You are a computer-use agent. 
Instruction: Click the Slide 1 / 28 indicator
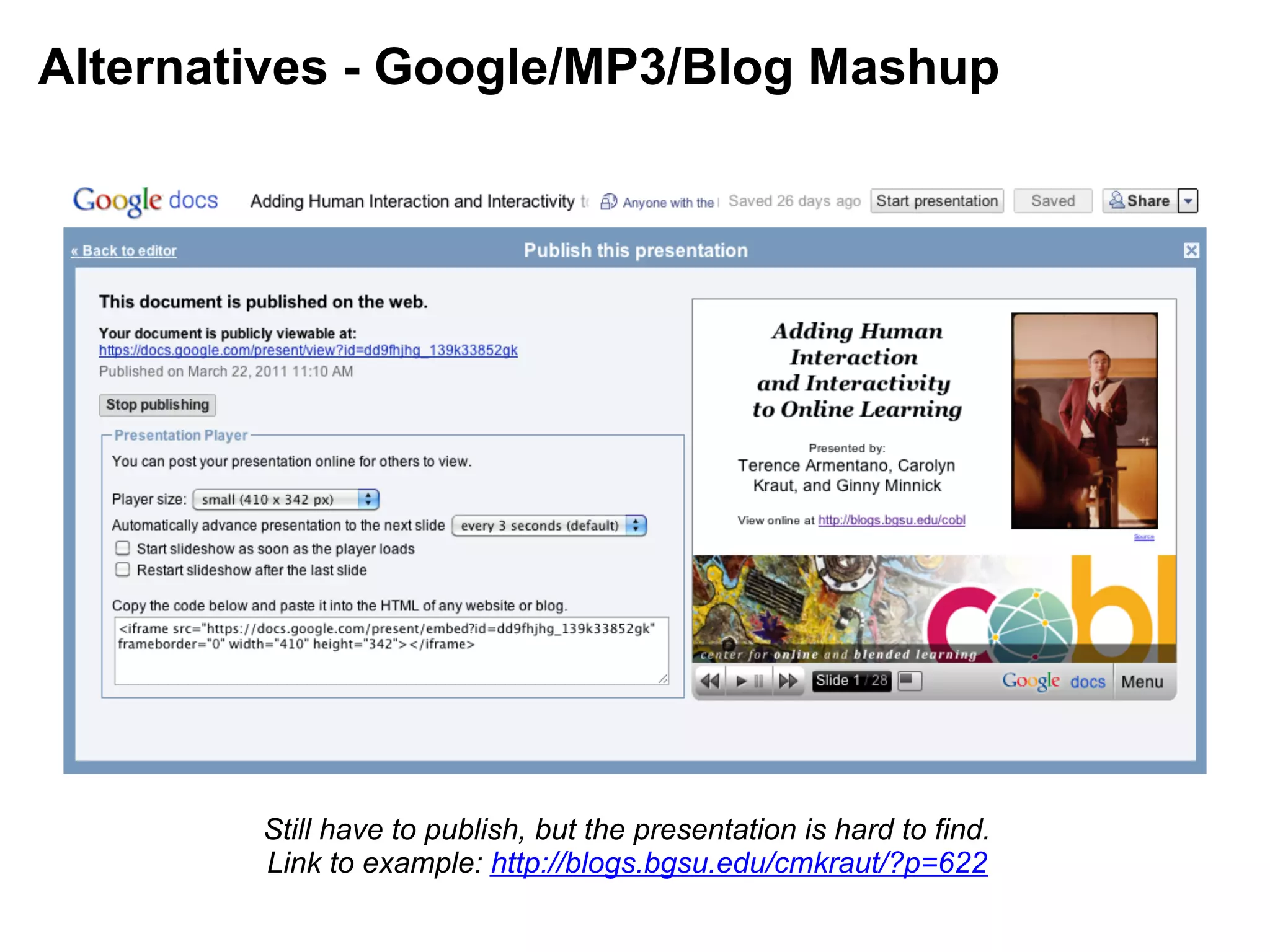[851, 681]
